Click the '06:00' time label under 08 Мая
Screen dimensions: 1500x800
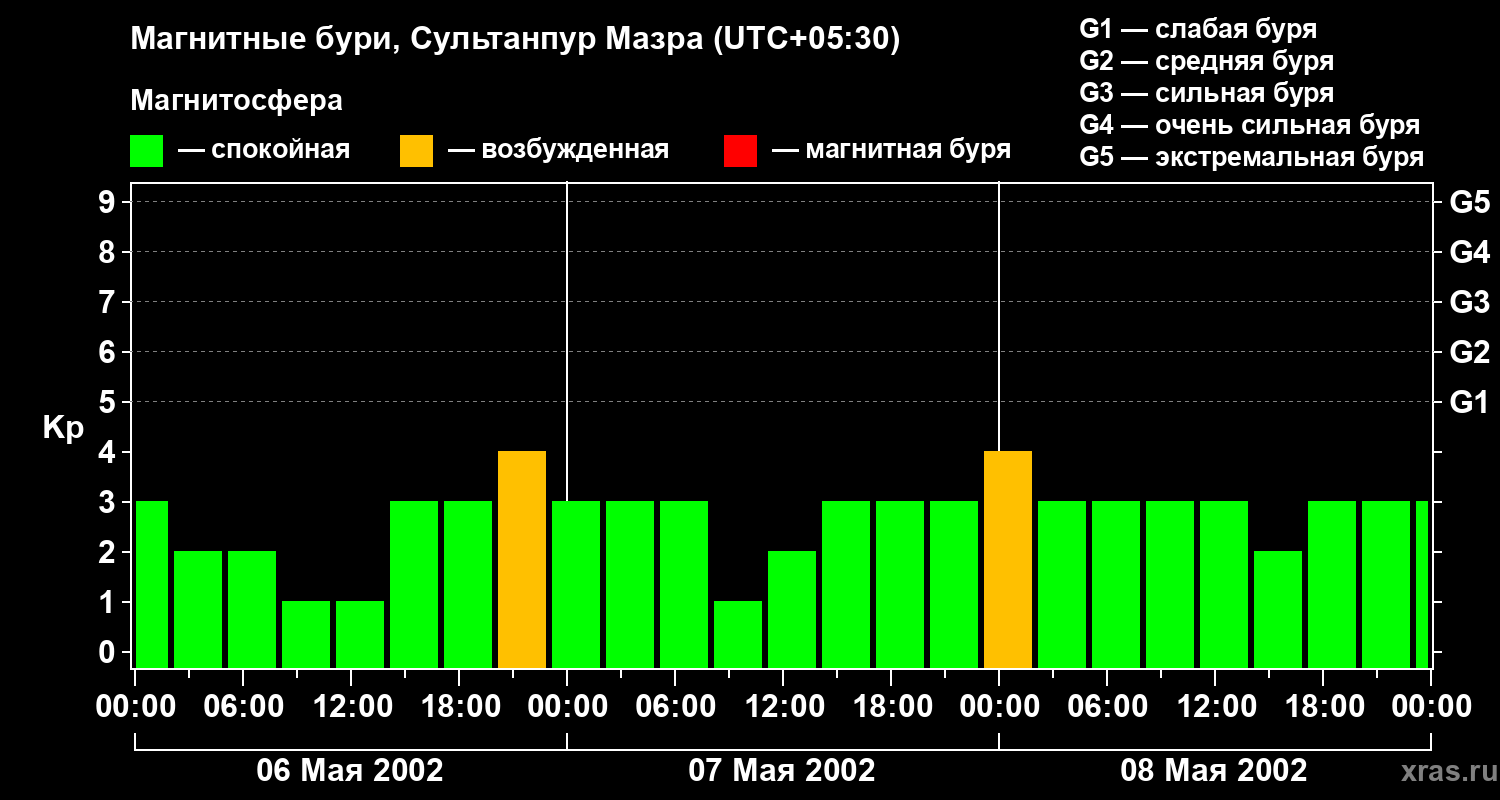coord(1107,706)
